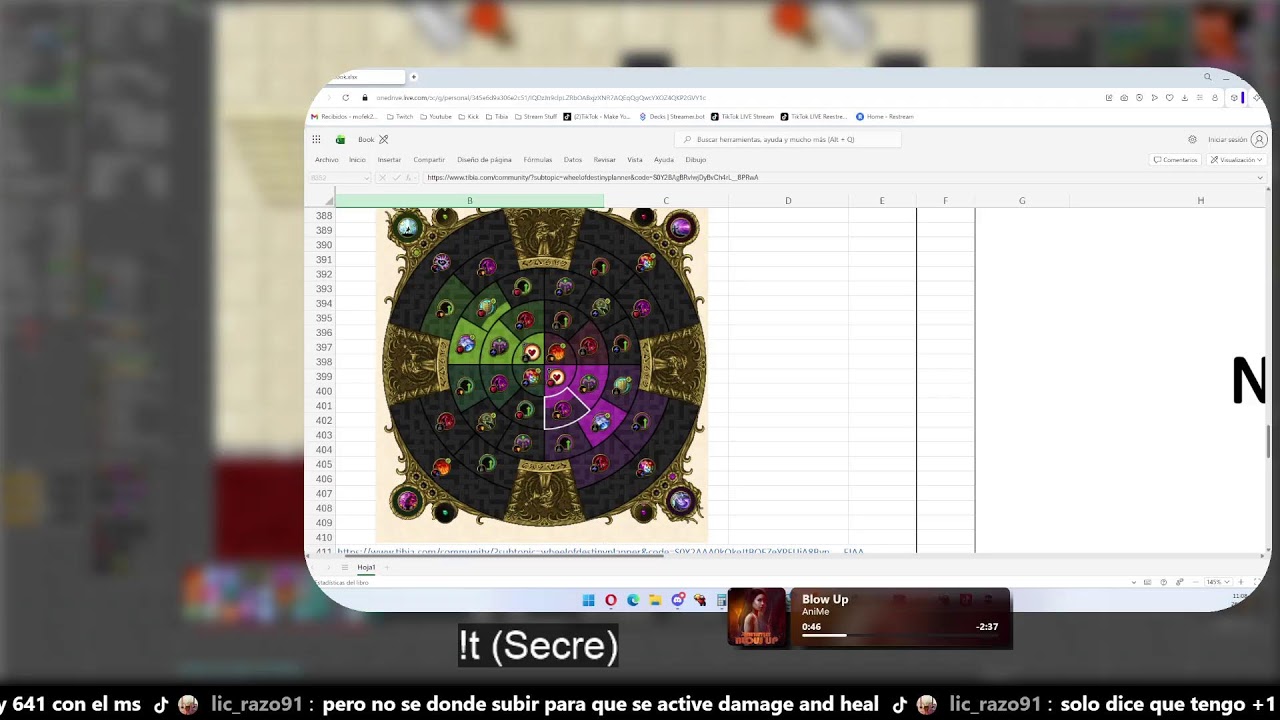
Task: Seek the Blow Up song progress bar
Action: [x=900, y=635]
